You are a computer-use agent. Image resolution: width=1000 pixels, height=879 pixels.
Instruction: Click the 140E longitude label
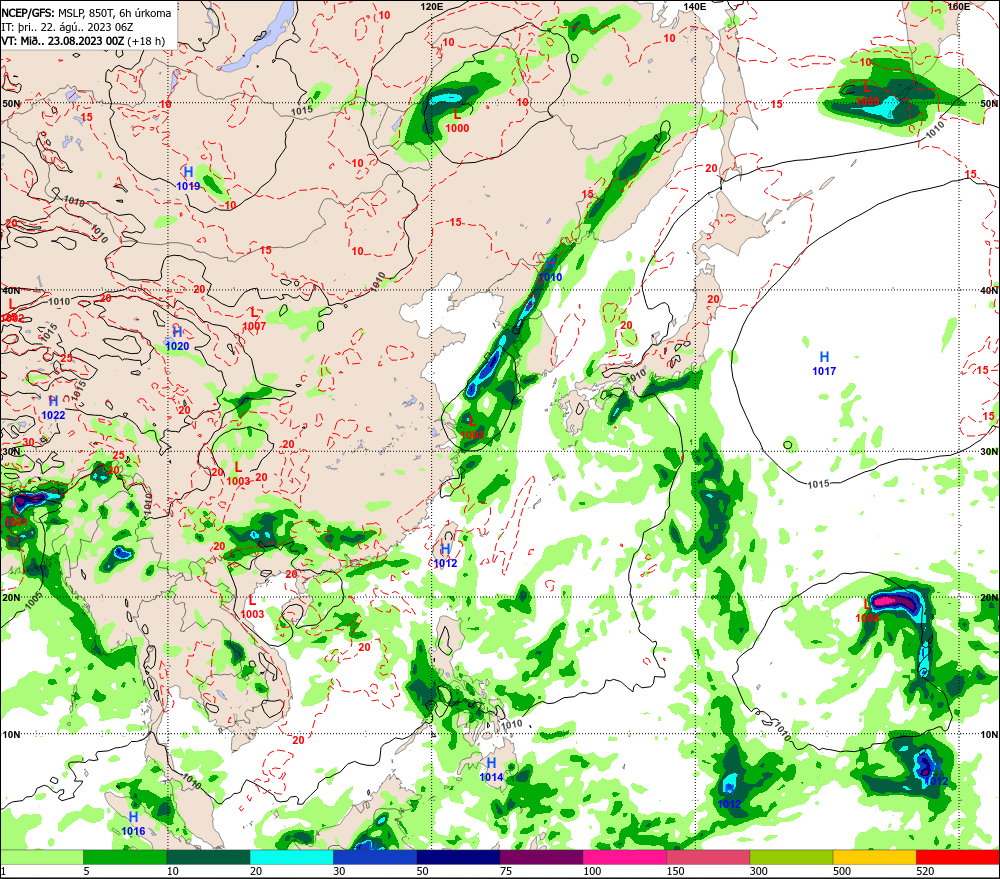[x=695, y=6]
